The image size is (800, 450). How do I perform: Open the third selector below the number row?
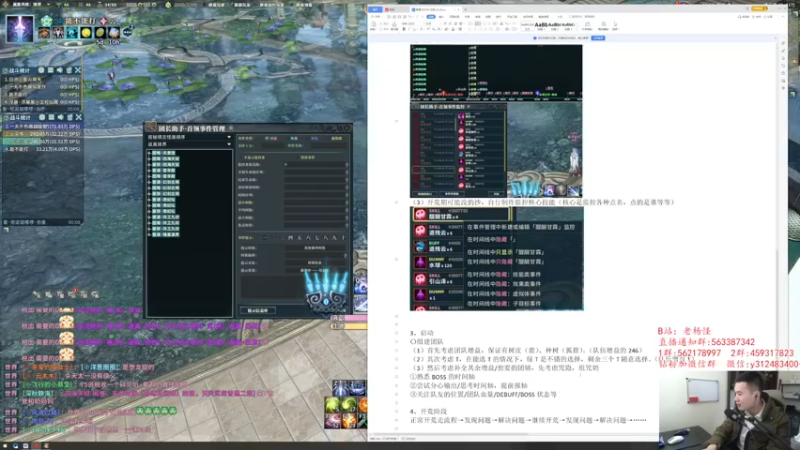[x=315, y=263]
